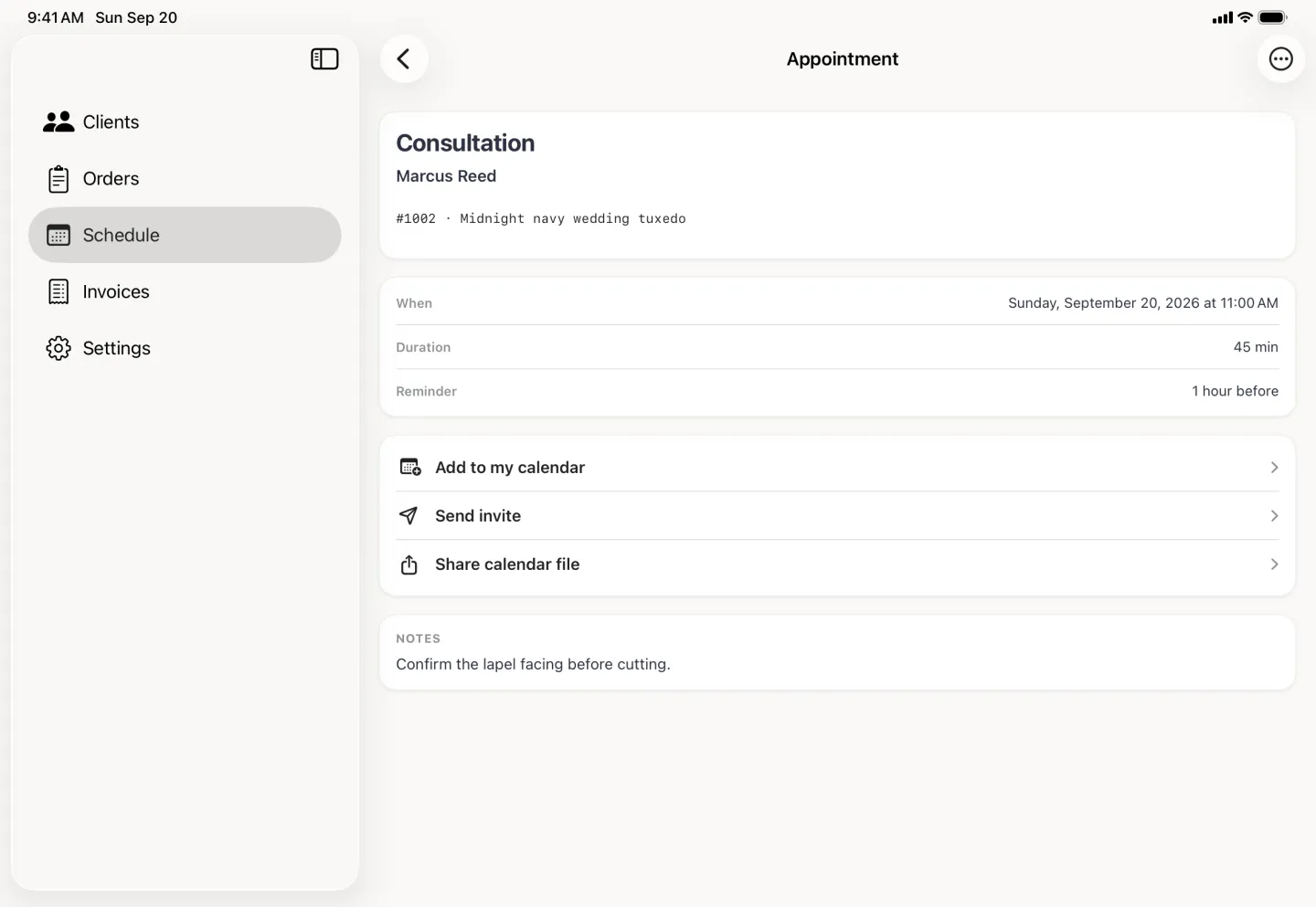Expand the Send invite row chevron
Image resolution: width=1316 pixels, height=907 pixels.
(x=1274, y=516)
